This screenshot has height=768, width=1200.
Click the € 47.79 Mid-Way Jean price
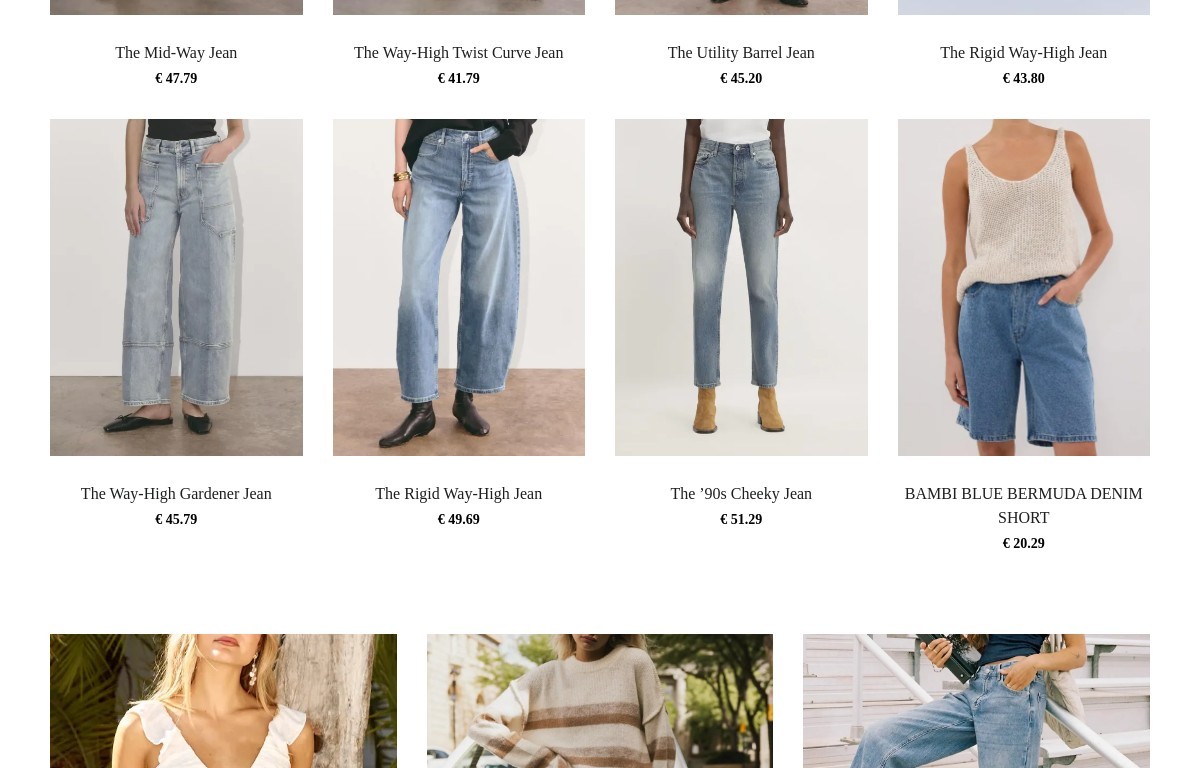(x=176, y=79)
